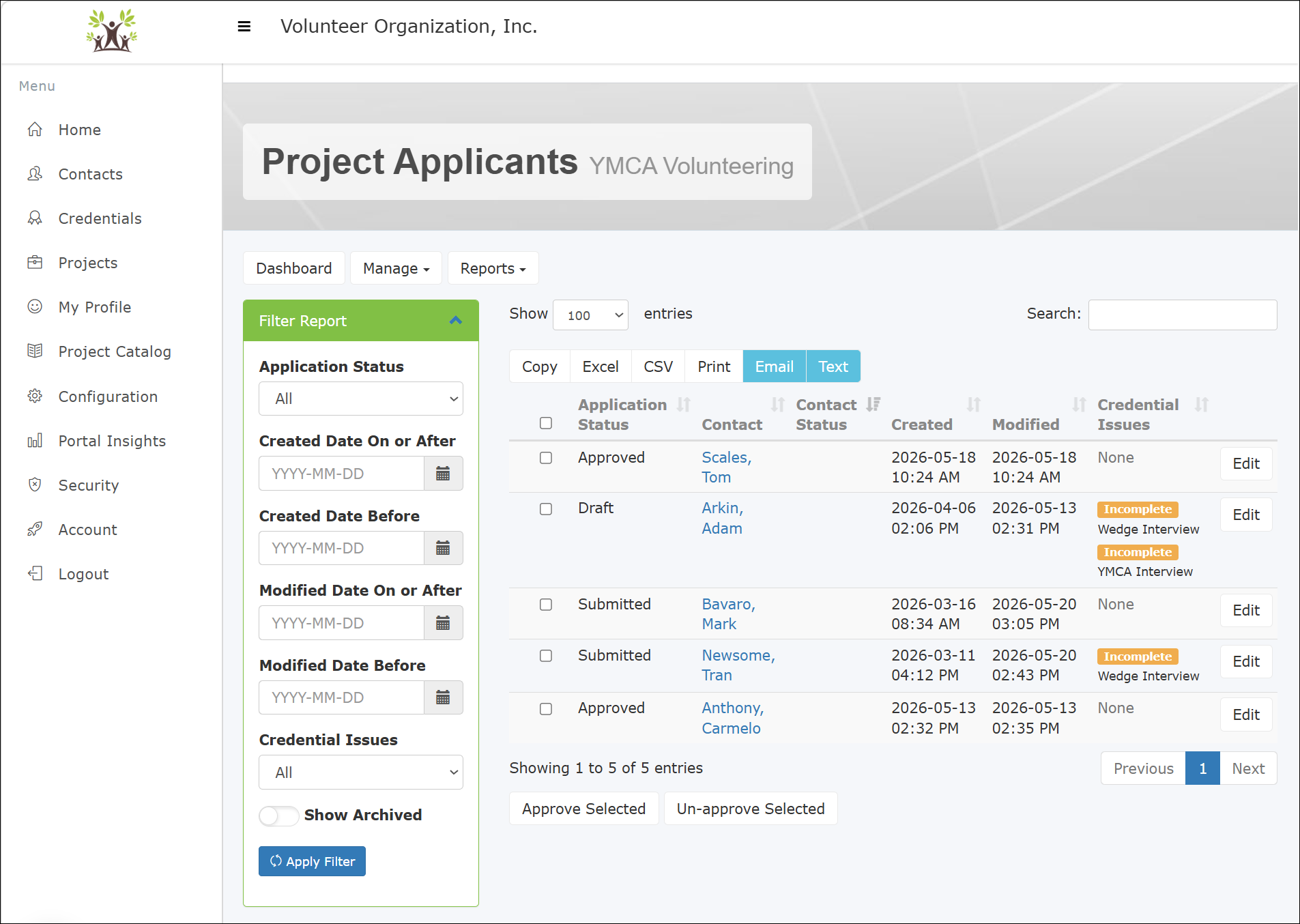
Task: Open calendar for Modified Date Before
Action: (x=443, y=697)
